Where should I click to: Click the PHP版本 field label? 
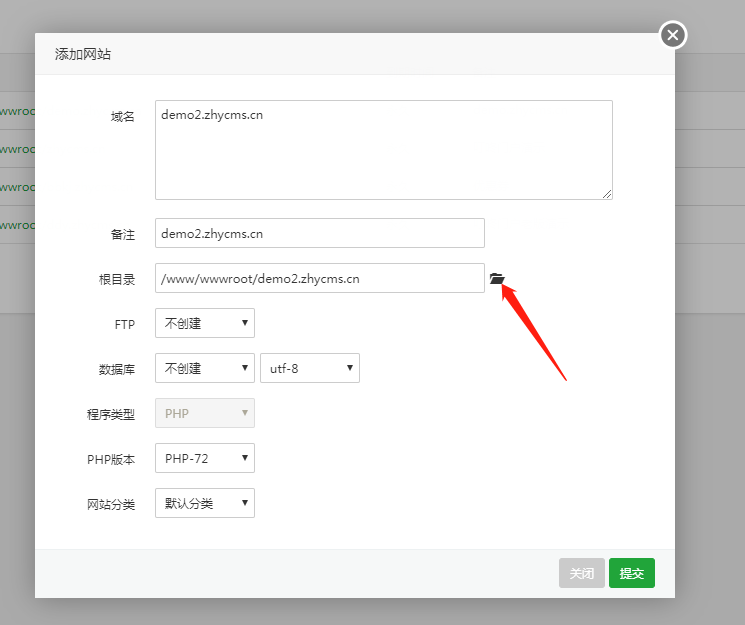(x=110, y=460)
